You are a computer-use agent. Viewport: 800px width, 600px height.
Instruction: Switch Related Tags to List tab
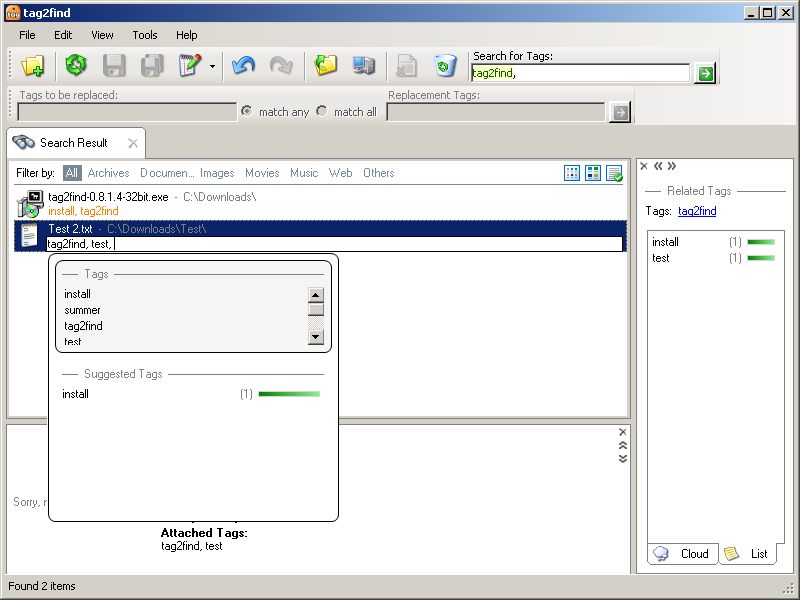pyautogui.click(x=747, y=554)
